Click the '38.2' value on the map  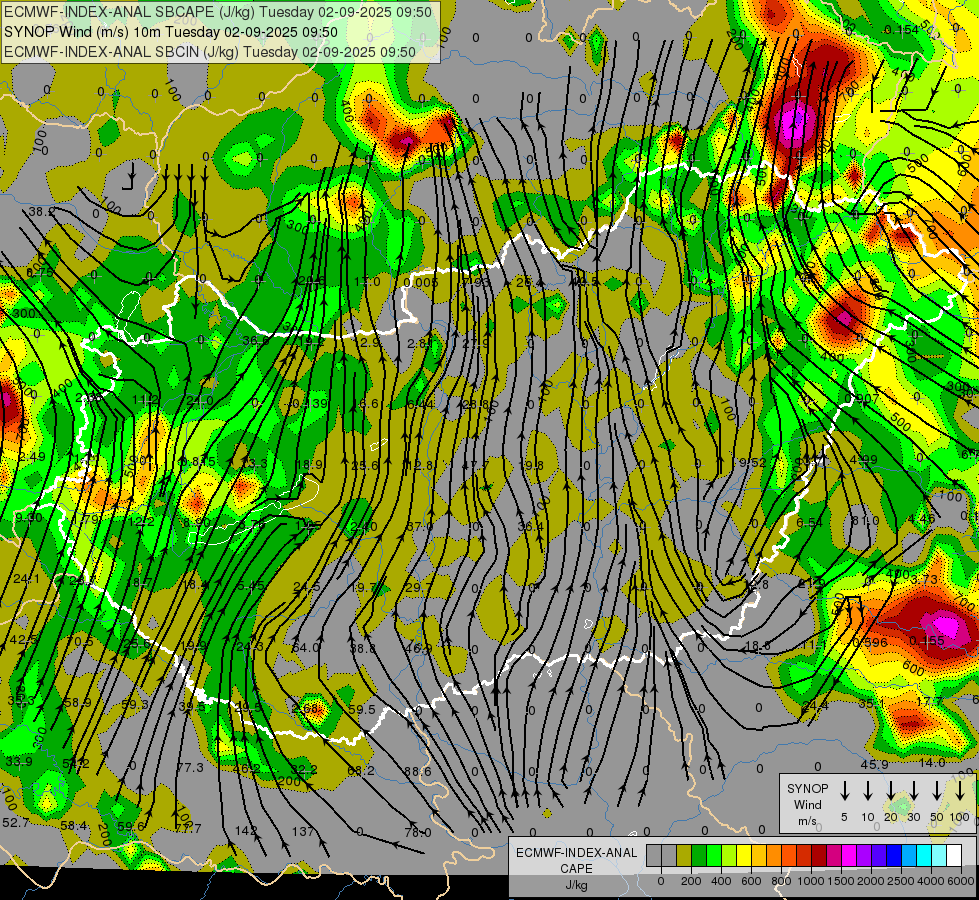[41, 212]
